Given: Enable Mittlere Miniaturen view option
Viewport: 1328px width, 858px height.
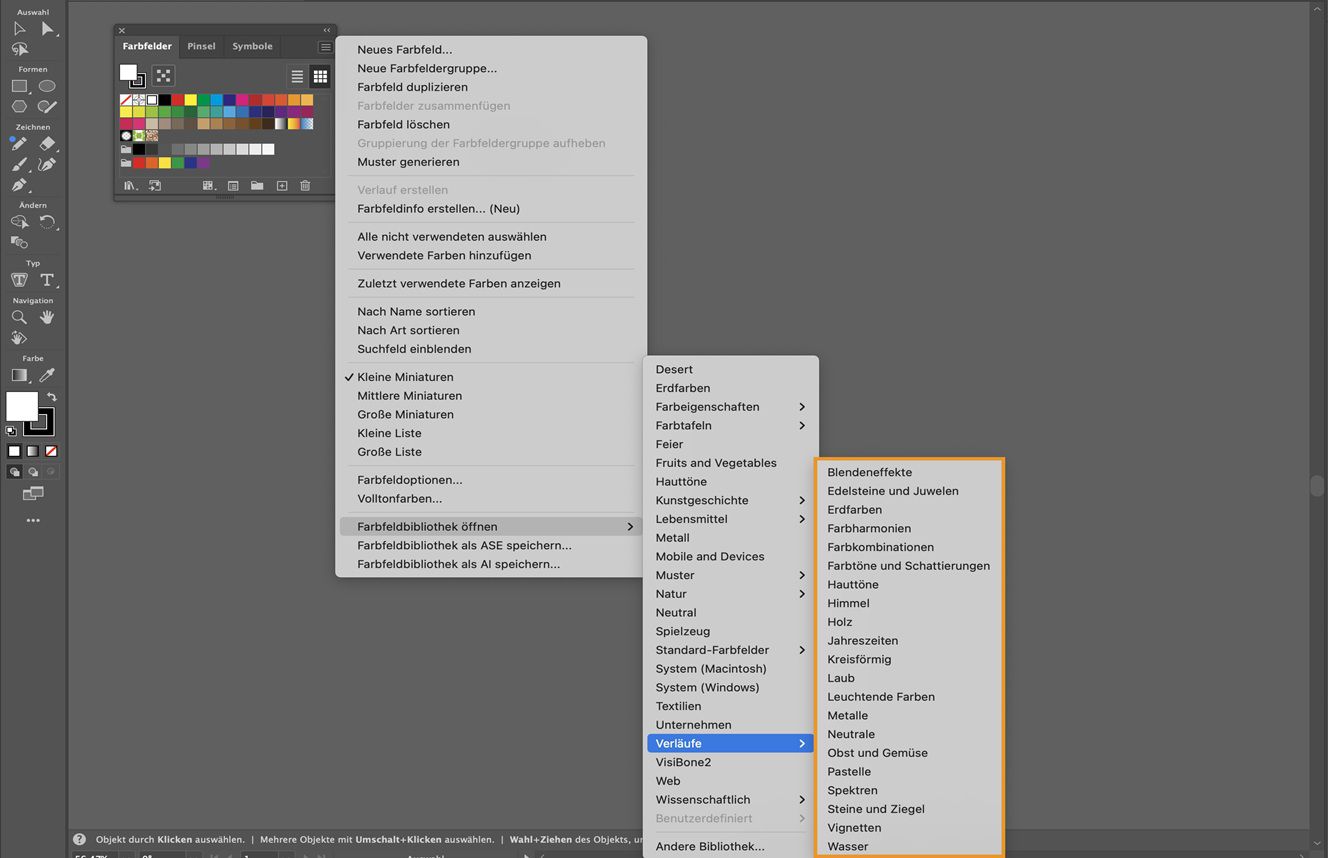Looking at the screenshot, I should pos(410,396).
